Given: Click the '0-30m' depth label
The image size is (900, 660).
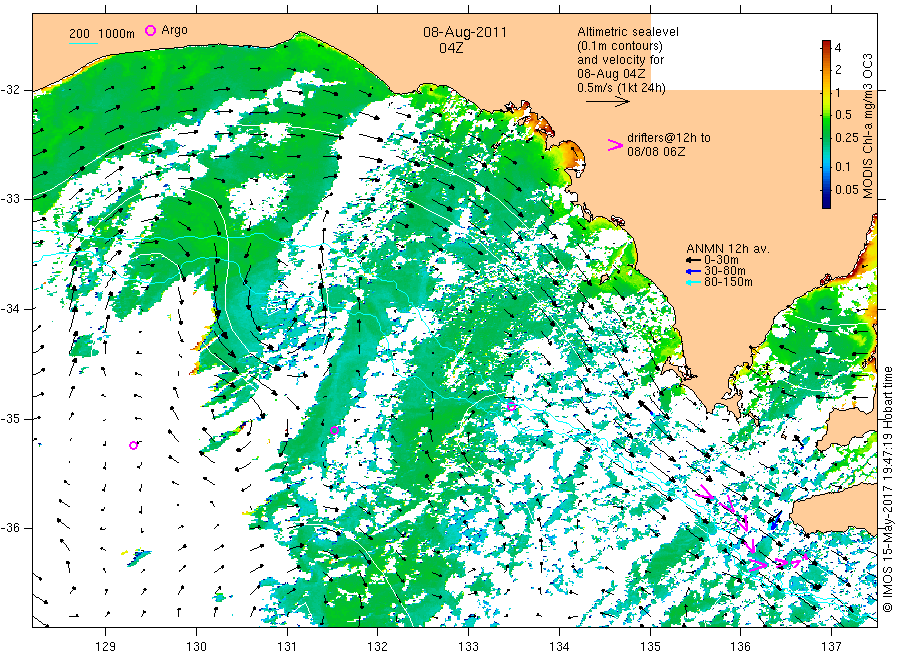Looking at the screenshot, I should click(x=721, y=260).
